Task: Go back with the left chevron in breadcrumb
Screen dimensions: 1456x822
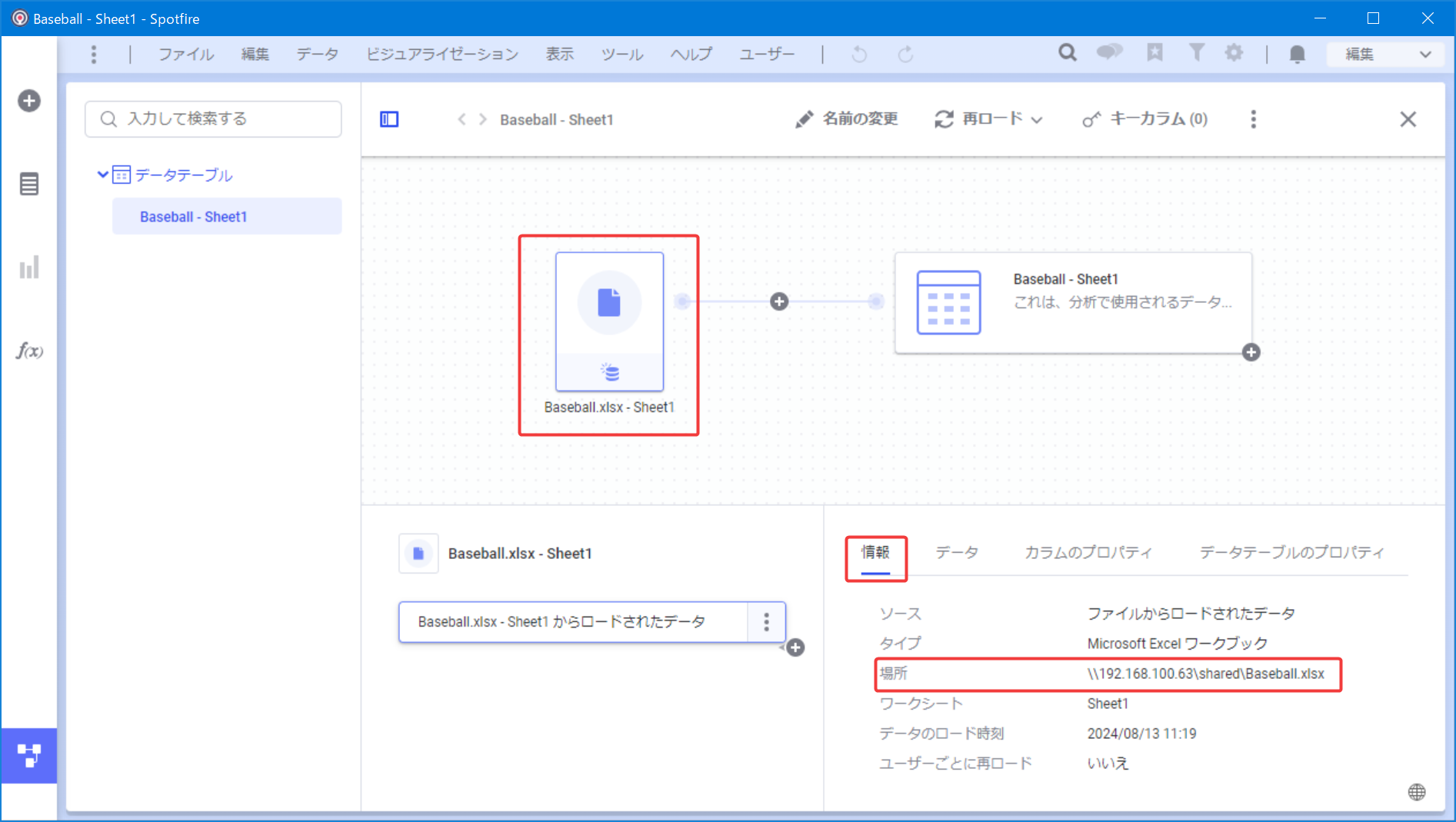Action: pos(461,119)
